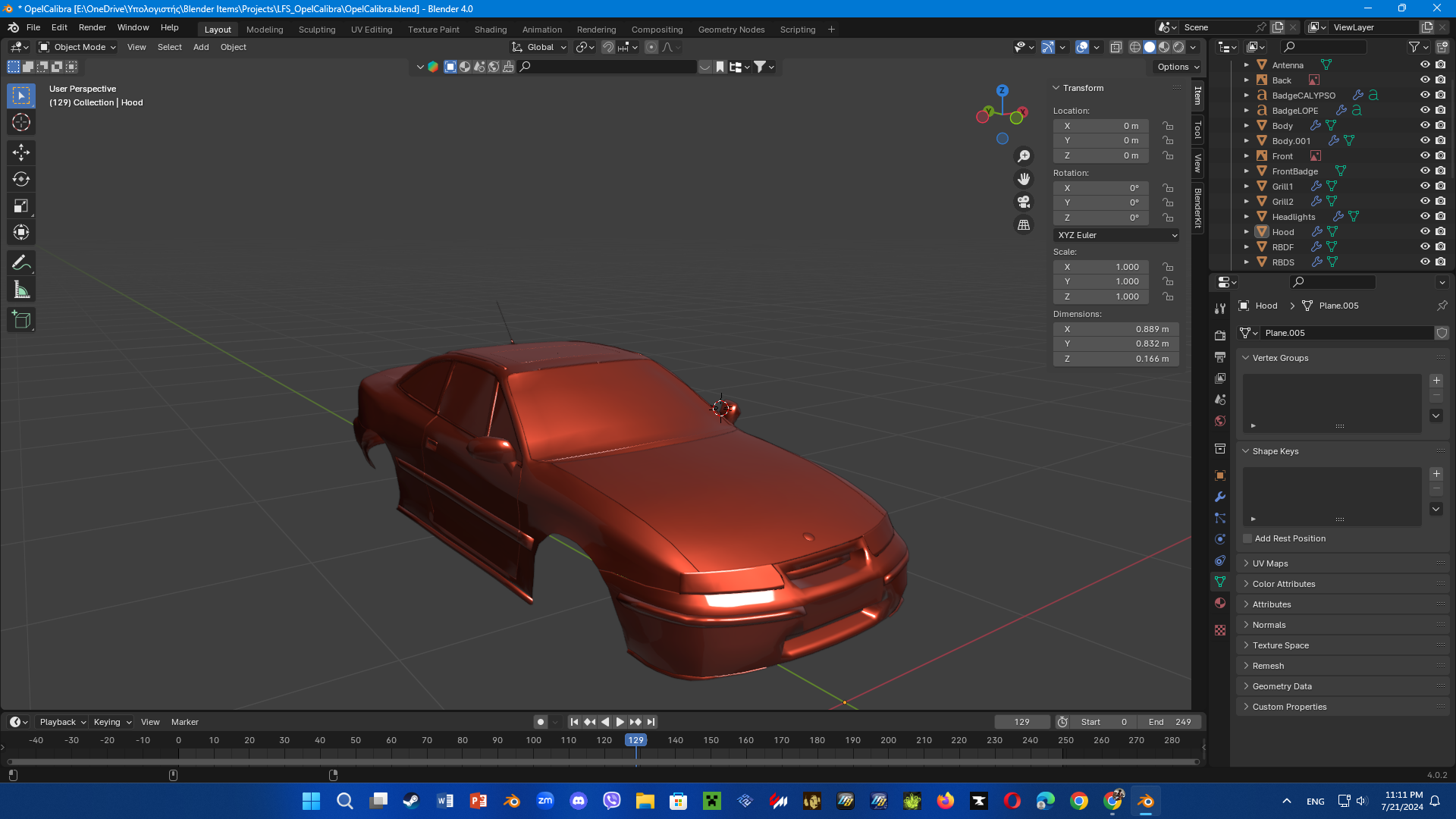Open the Object Mode dropdown

pos(78,47)
